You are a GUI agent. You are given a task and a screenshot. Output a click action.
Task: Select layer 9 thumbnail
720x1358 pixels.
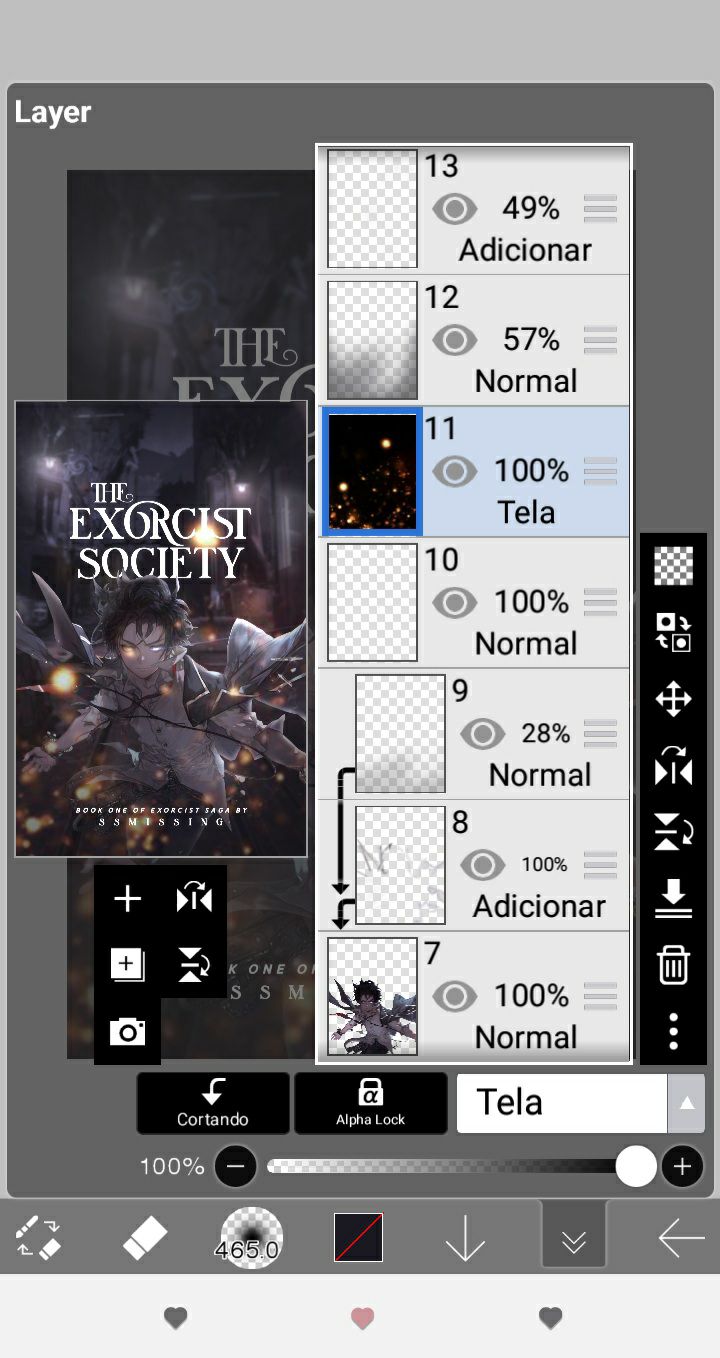point(400,734)
